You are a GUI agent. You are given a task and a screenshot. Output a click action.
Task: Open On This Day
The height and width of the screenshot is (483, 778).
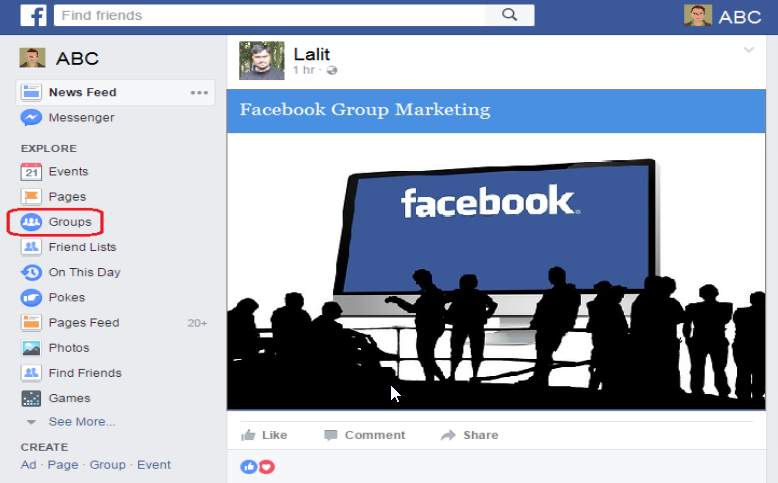(70, 272)
